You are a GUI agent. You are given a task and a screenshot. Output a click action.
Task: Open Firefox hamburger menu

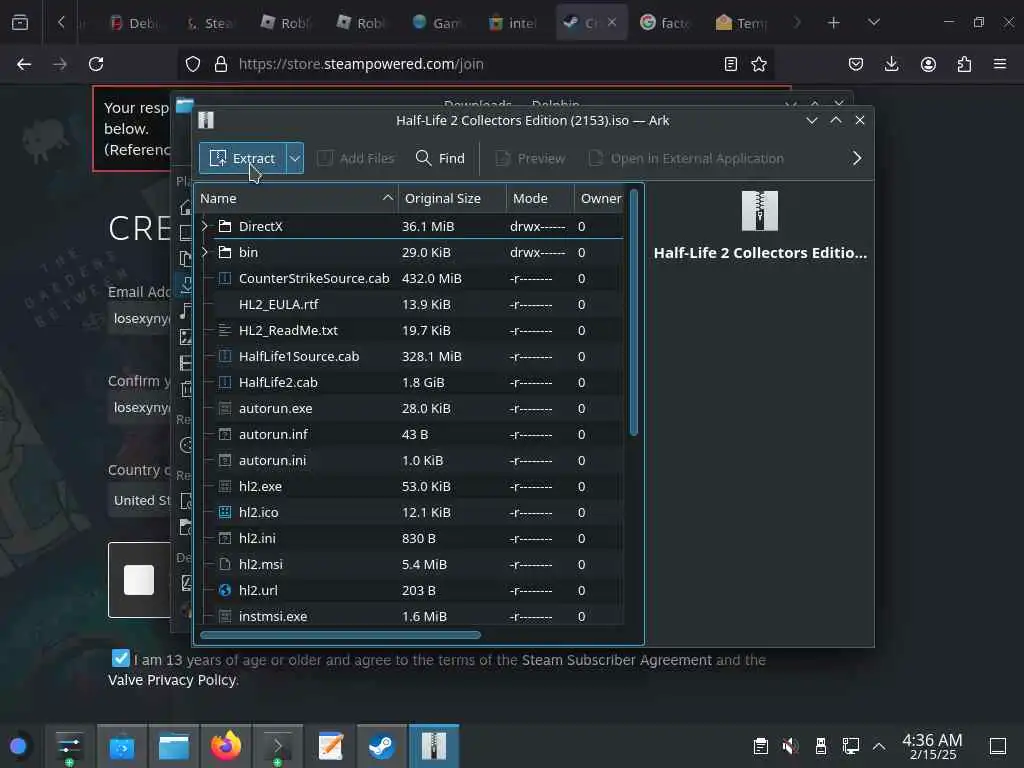(1000, 64)
